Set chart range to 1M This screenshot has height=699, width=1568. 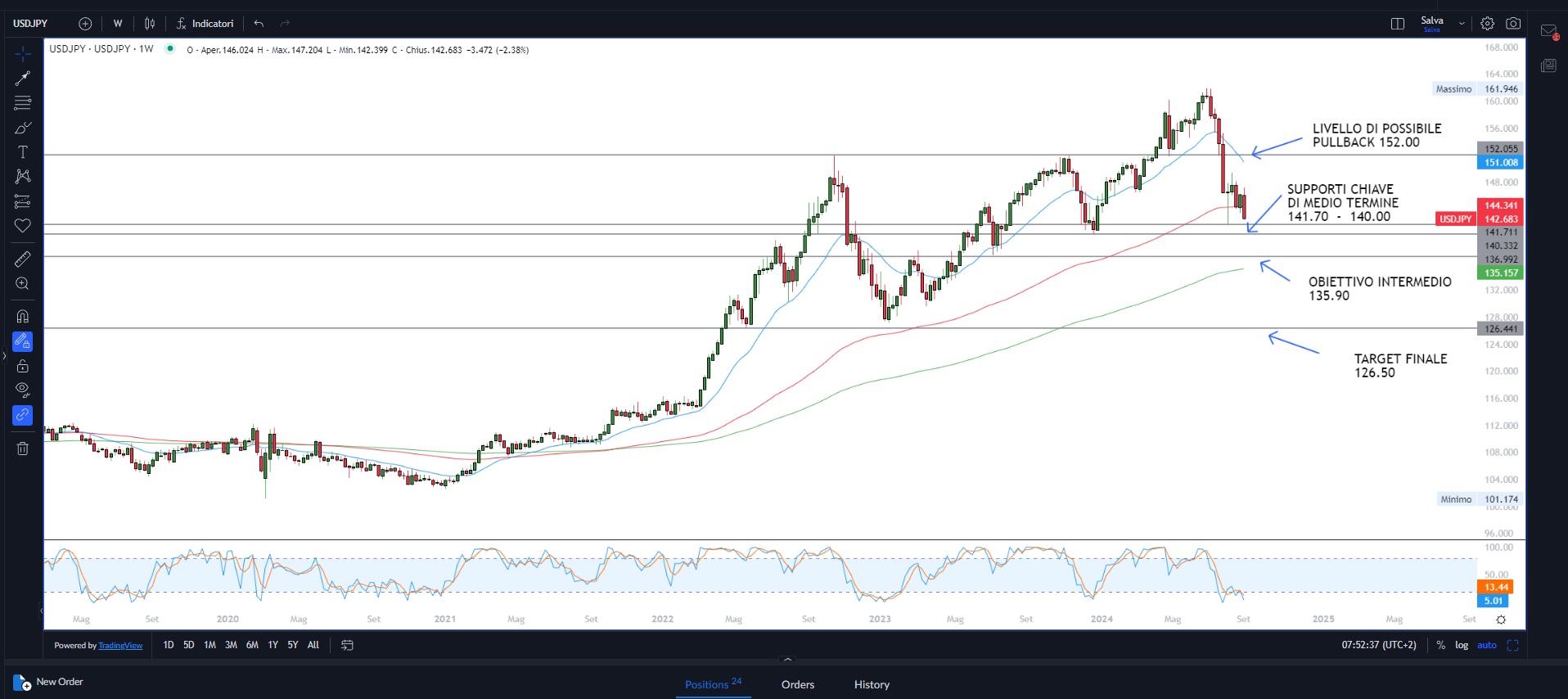[x=210, y=645]
